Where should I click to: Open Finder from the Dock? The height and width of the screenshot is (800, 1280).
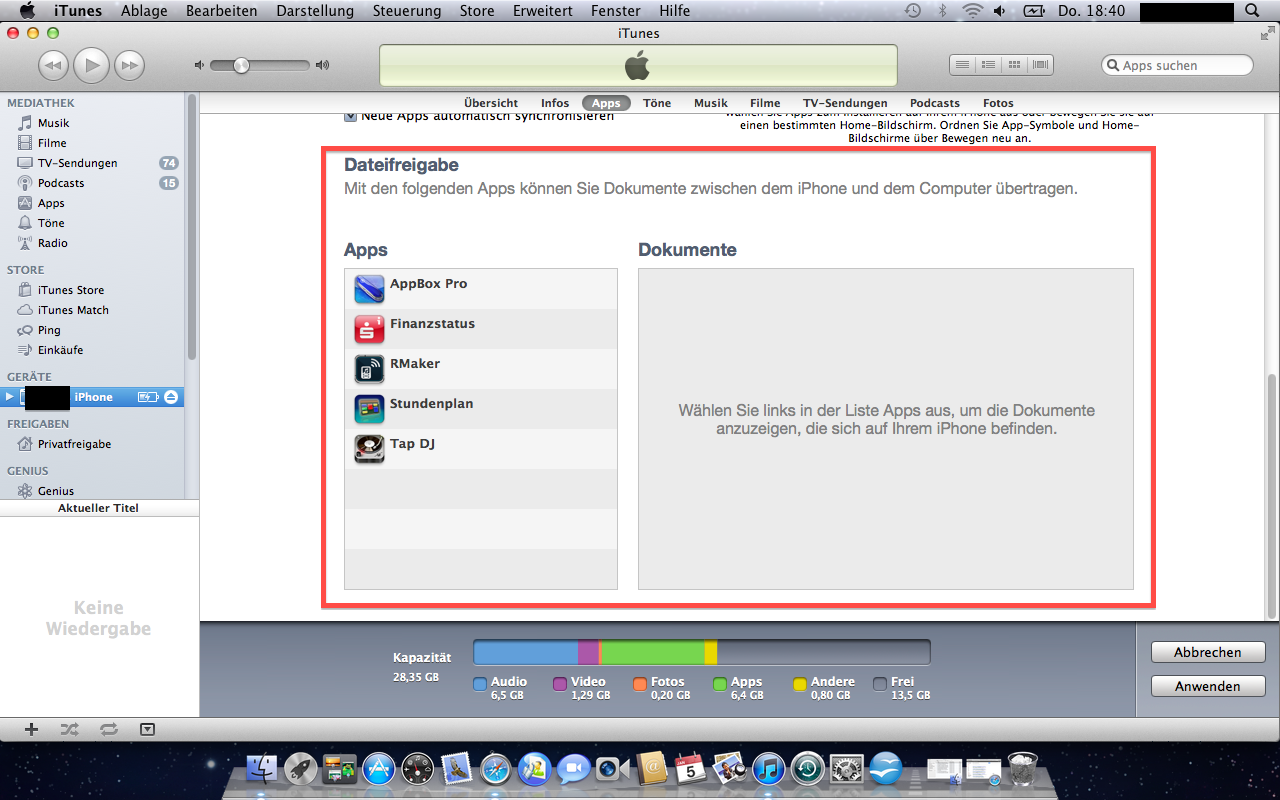(x=263, y=768)
